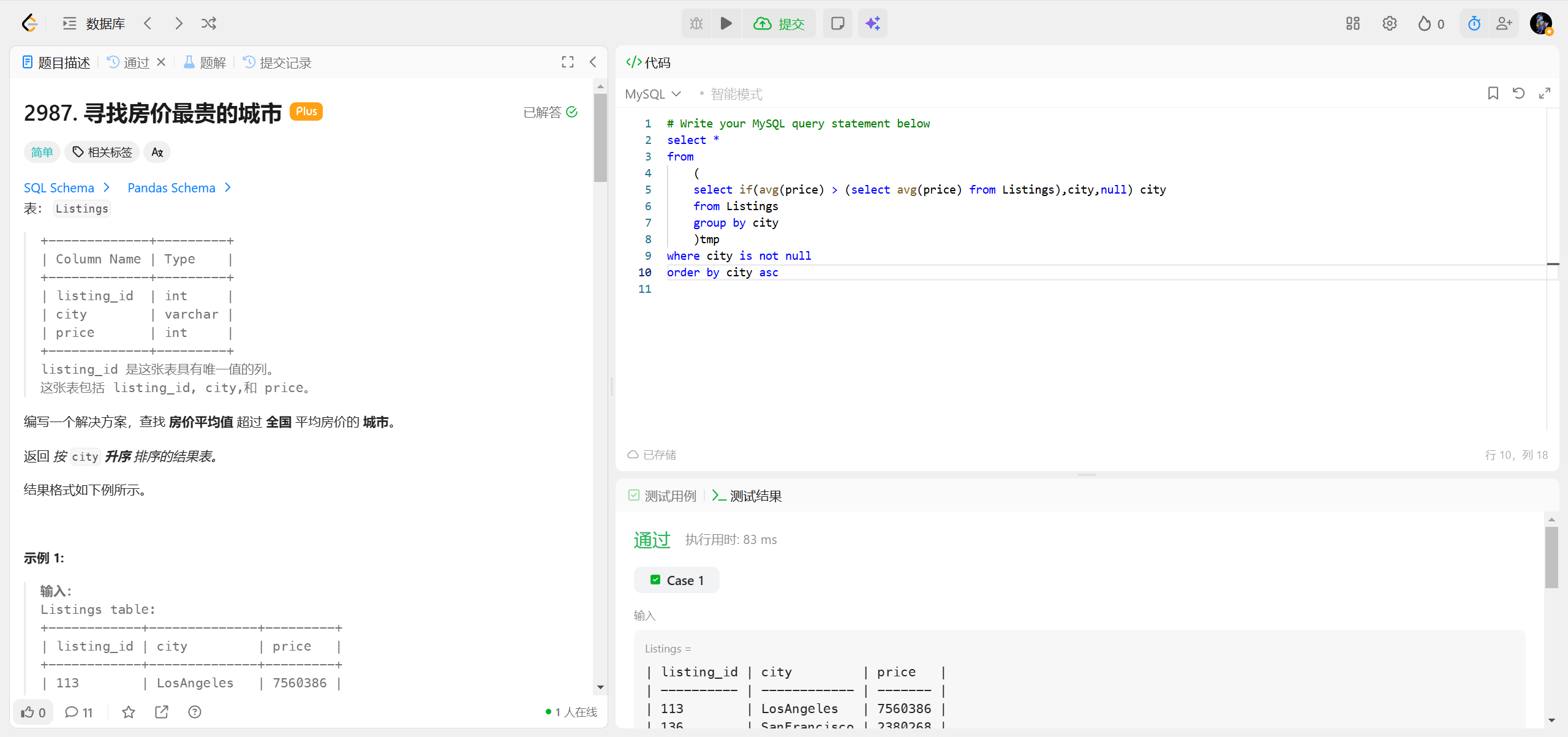Screen dimensions: 1568x737
Task: Open the notes icon in toolbar
Action: 837,23
